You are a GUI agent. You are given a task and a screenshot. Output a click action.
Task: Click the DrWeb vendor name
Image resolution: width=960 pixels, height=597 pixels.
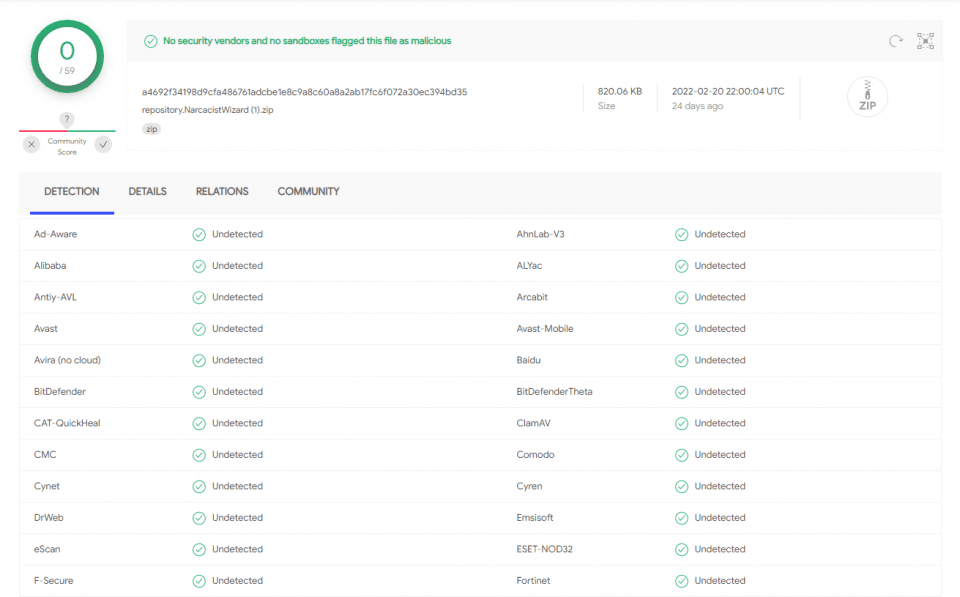tap(49, 518)
